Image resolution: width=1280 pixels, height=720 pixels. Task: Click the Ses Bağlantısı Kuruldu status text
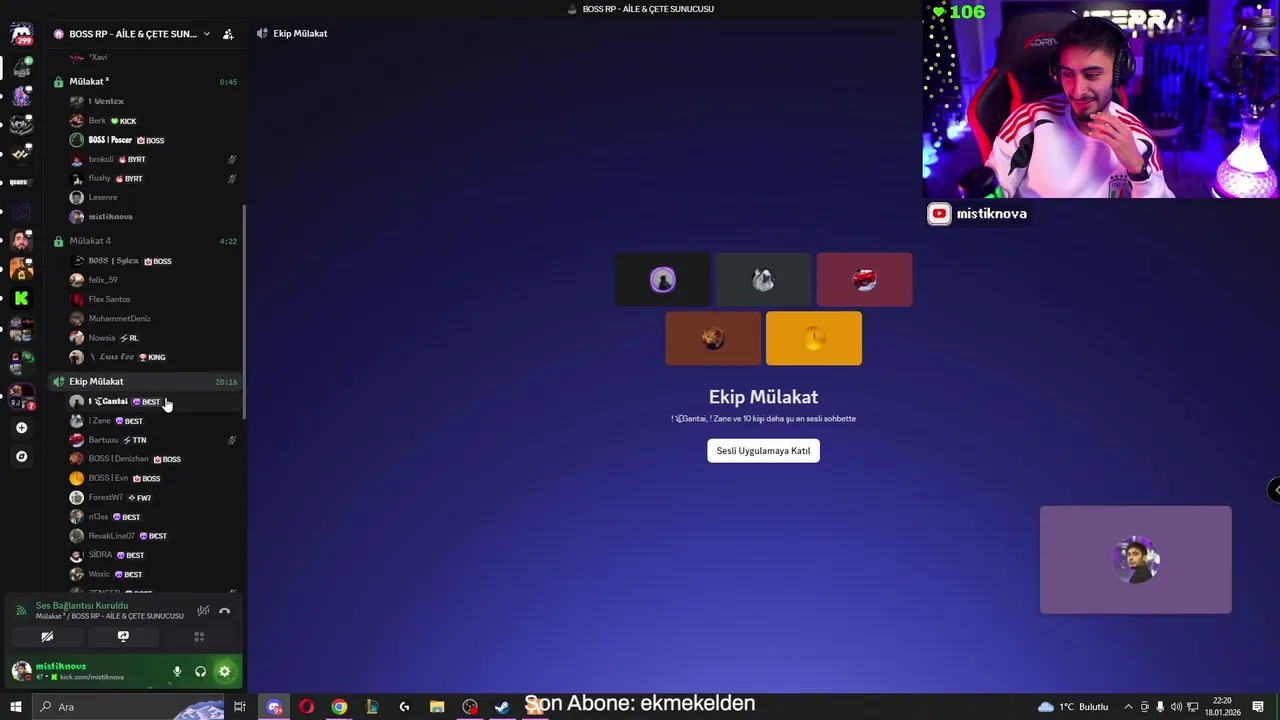coord(82,606)
